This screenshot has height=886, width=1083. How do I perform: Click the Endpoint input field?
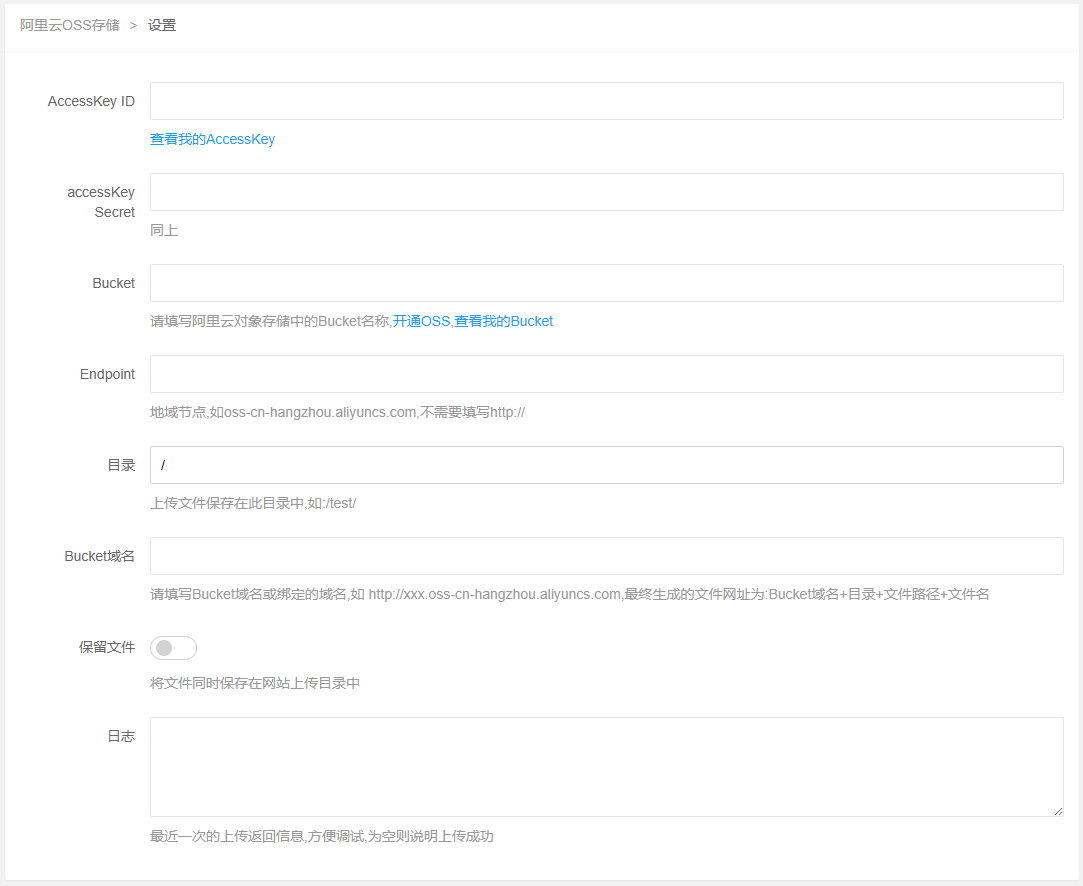606,374
